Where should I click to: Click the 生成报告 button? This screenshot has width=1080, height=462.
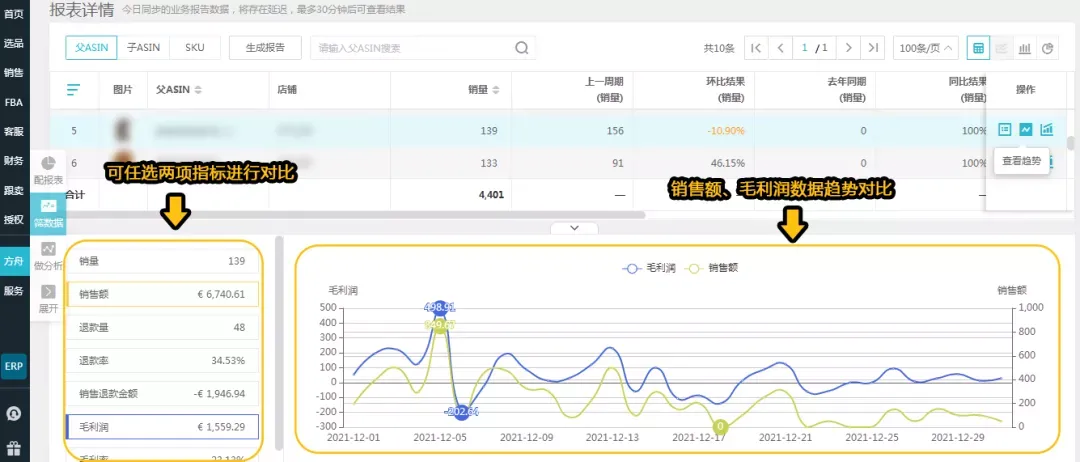click(266, 48)
